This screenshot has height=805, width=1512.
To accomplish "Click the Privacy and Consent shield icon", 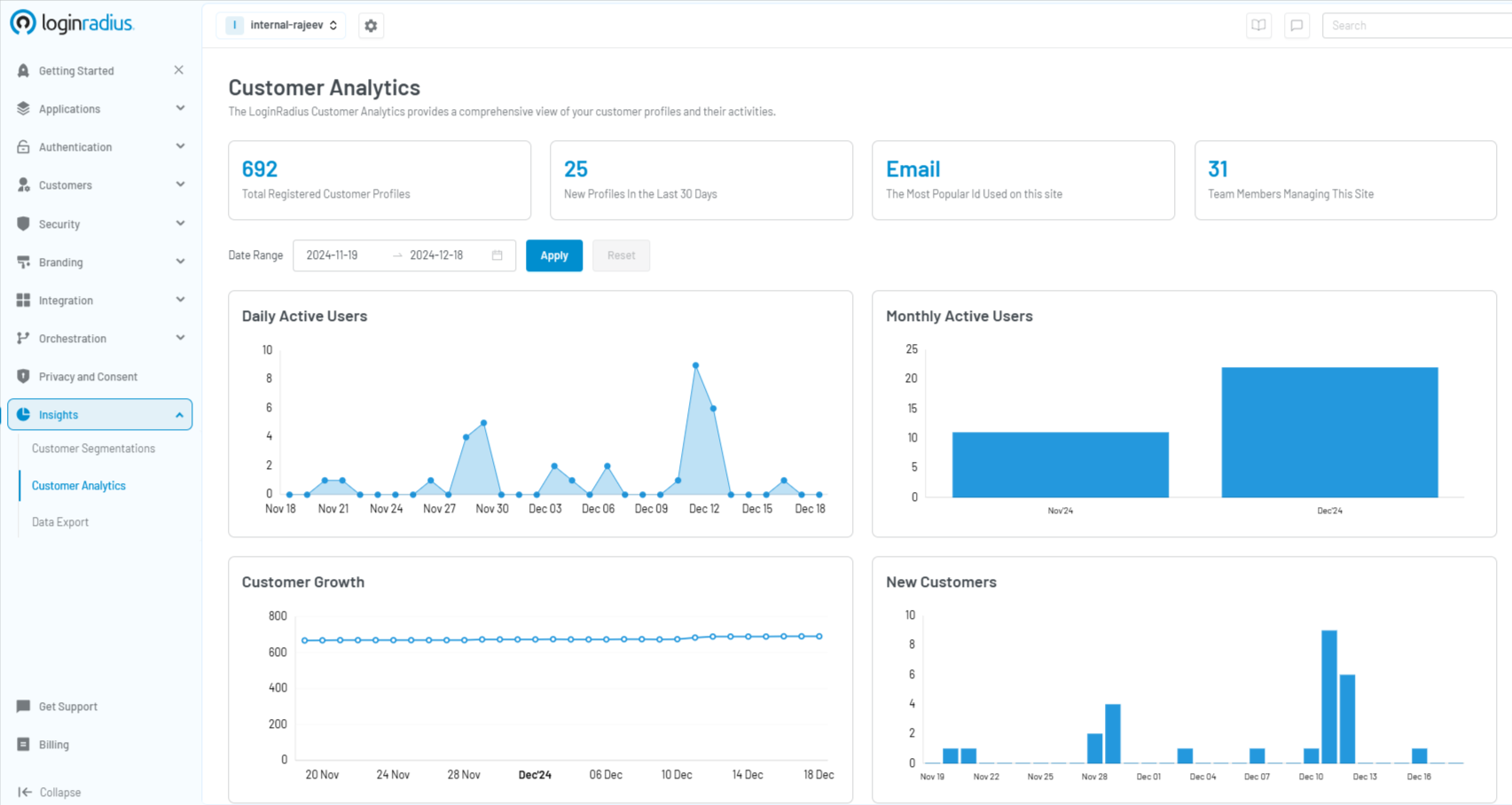I will [x=24, y=377].
